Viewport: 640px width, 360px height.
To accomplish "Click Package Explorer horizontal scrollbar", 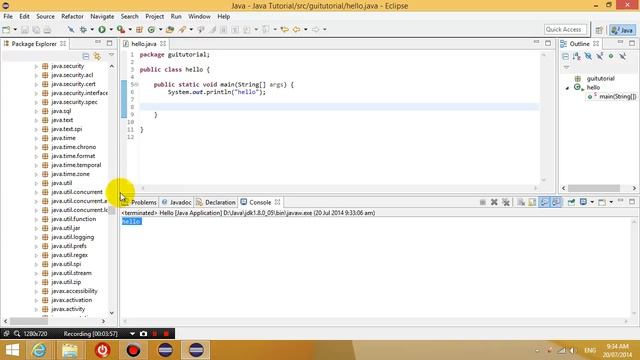I will [29, 321].
